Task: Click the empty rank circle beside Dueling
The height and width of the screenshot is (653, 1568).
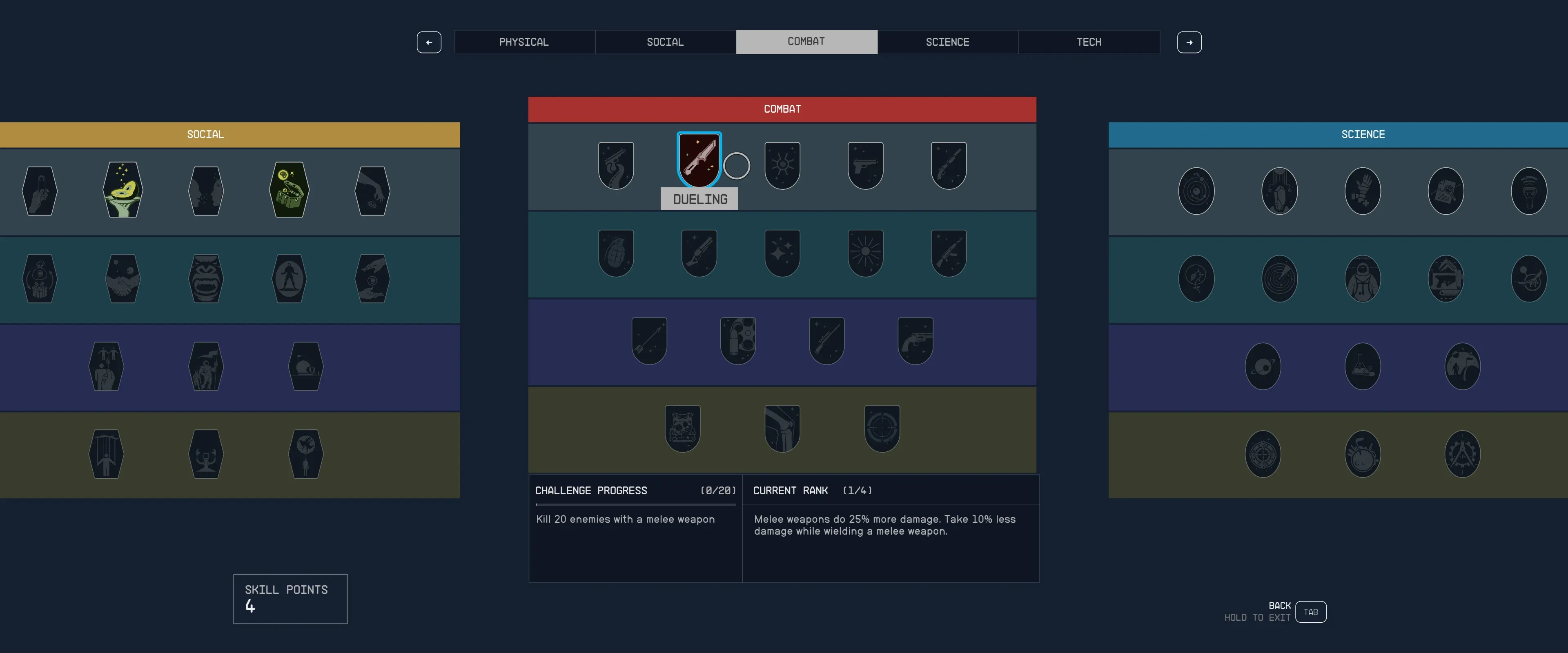Action: [x=737, y=166]
